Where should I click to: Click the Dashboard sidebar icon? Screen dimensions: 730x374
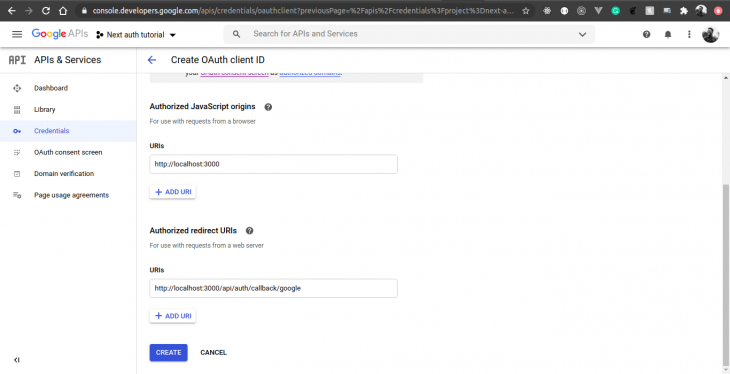[17, 88]
